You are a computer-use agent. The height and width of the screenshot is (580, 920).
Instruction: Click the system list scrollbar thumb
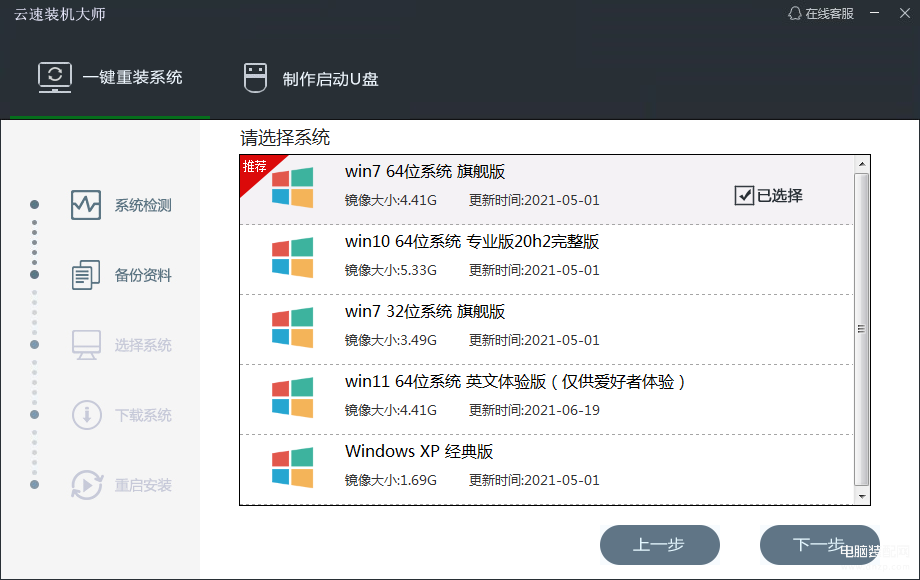coord(861,329)
